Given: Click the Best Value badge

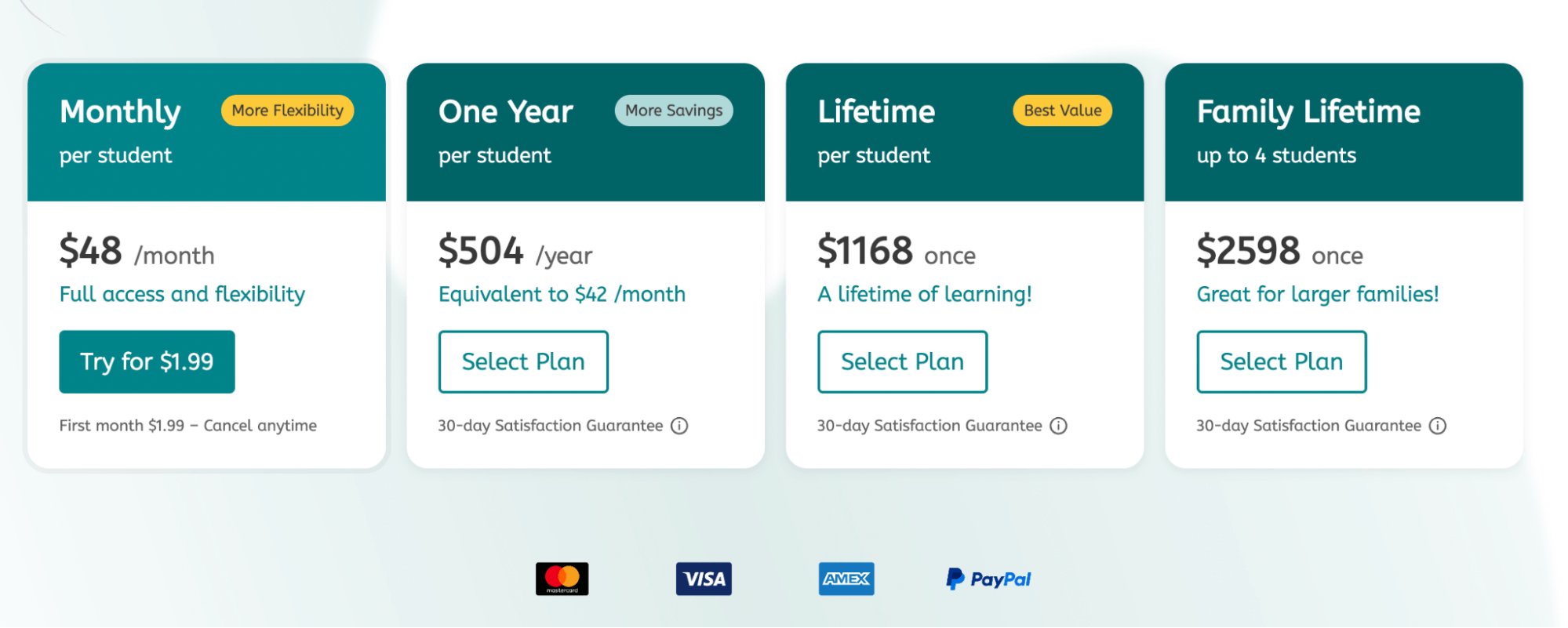Looking at the screenshot, I should (x=1061, y=111).
